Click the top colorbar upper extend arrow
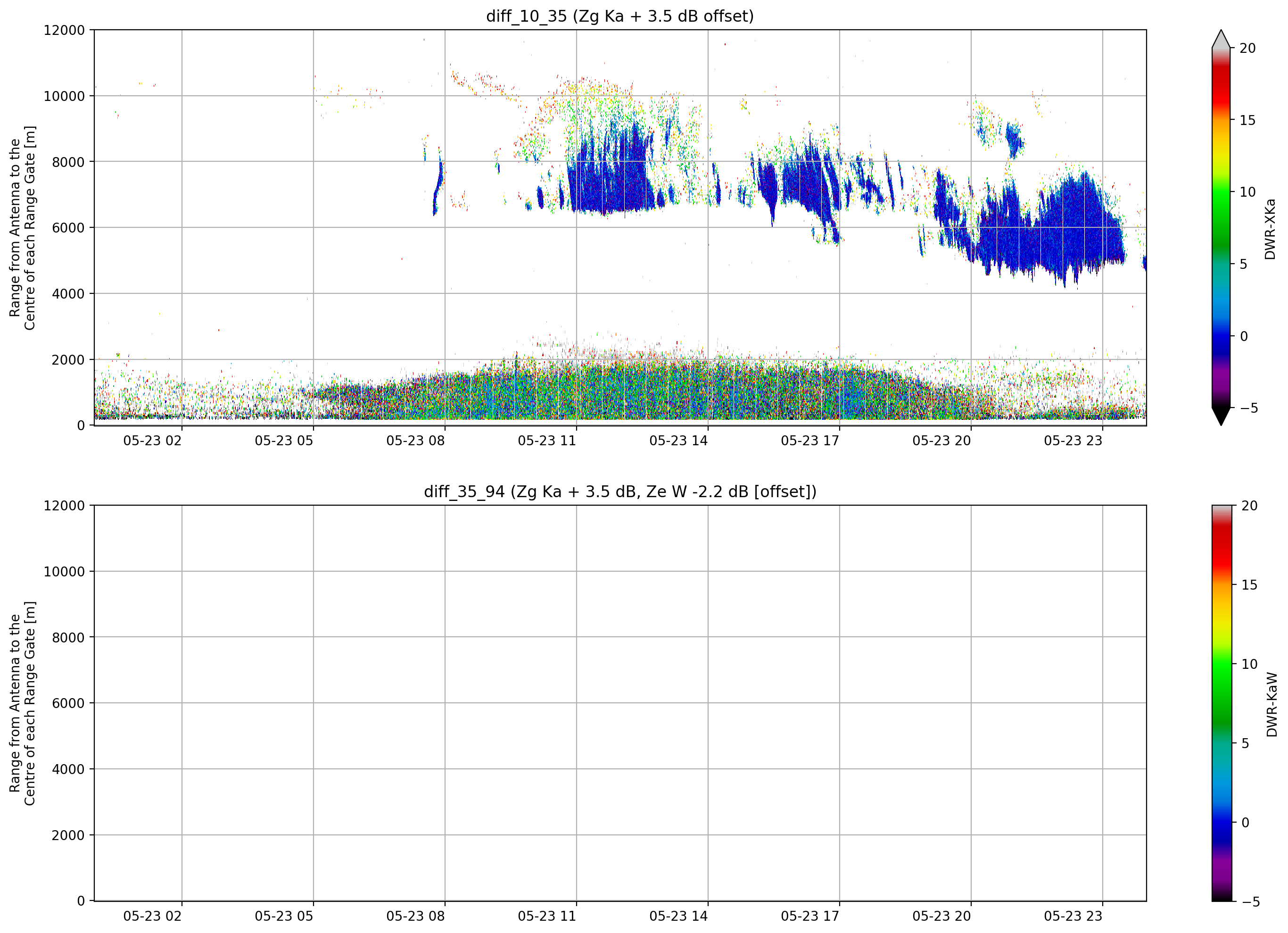 tap(1221, 39)
